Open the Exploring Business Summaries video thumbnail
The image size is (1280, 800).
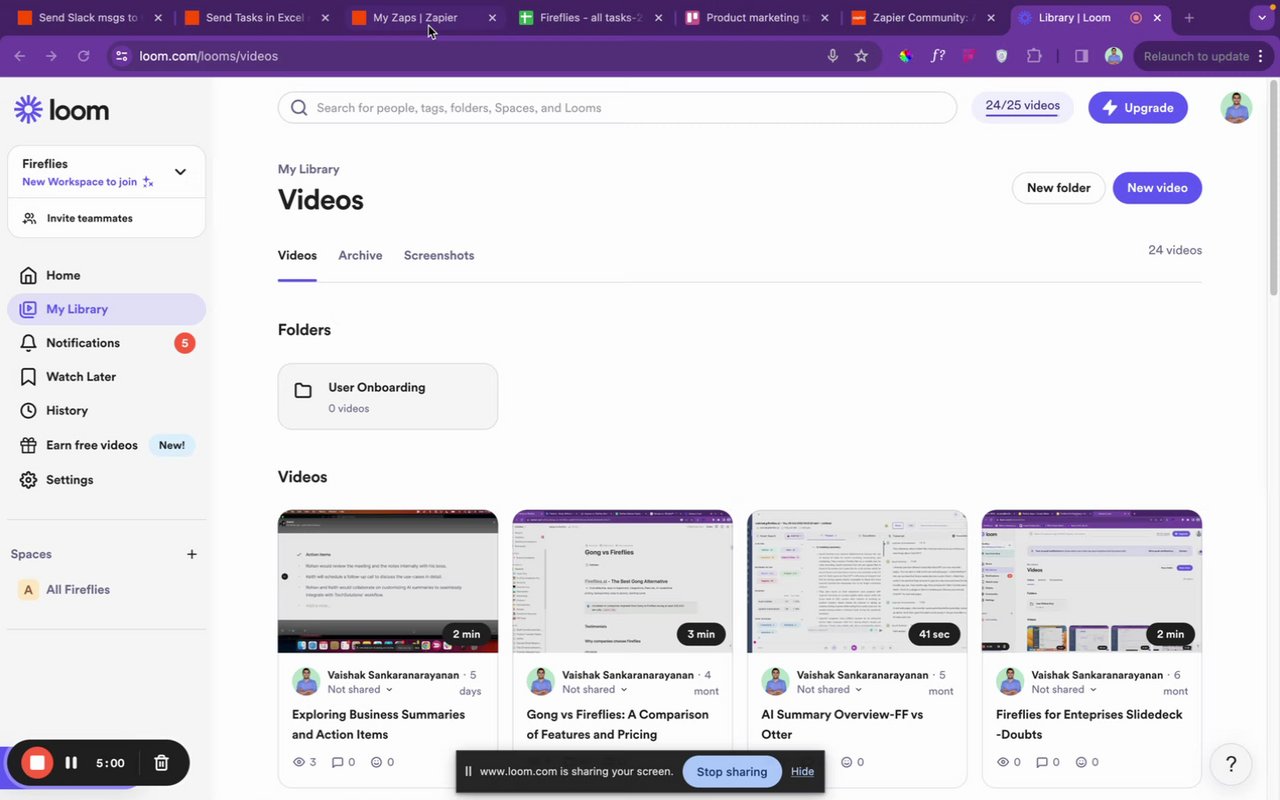tap(388, 581)
